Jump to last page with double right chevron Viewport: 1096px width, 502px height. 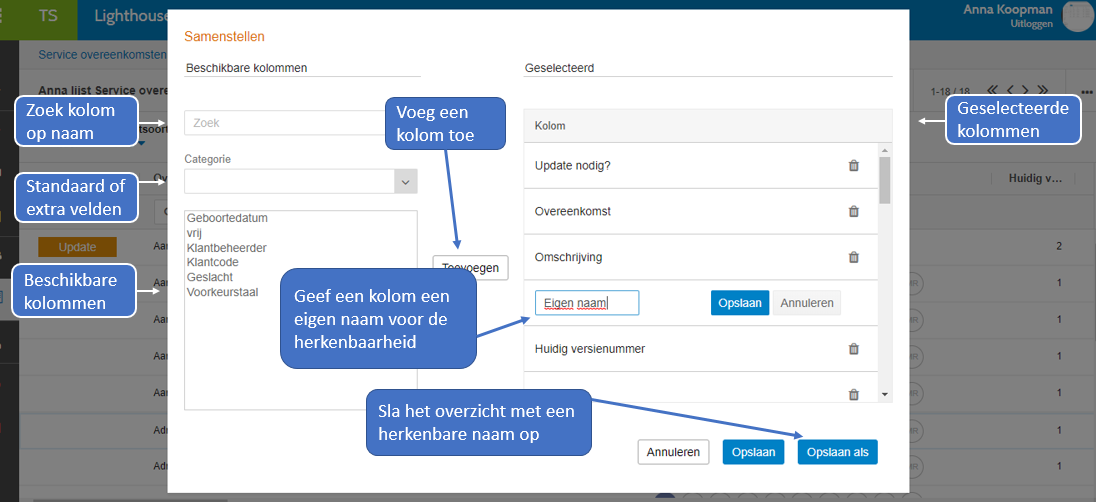[1043, 90]
